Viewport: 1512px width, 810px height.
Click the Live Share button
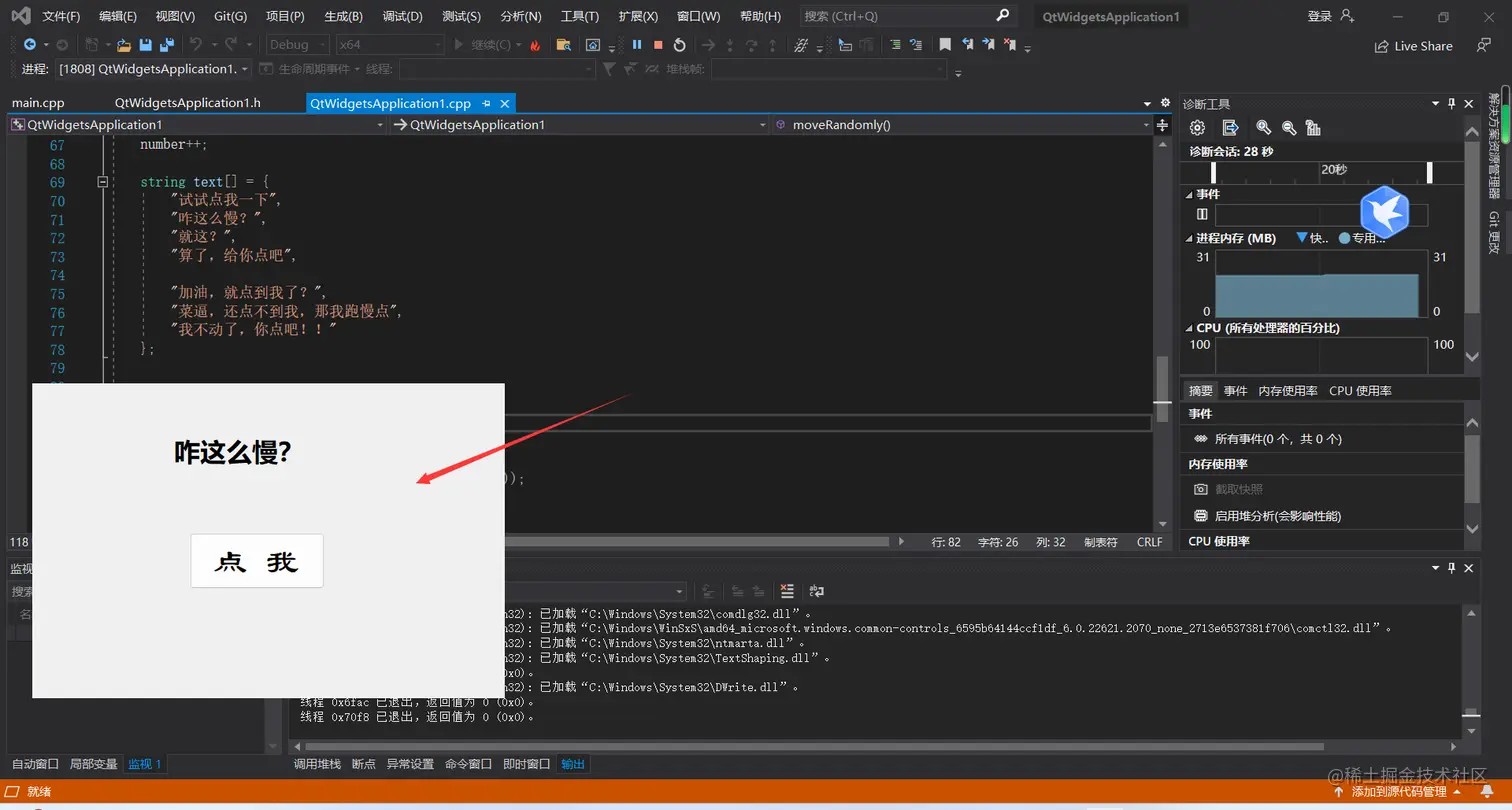click(1413, 46)
